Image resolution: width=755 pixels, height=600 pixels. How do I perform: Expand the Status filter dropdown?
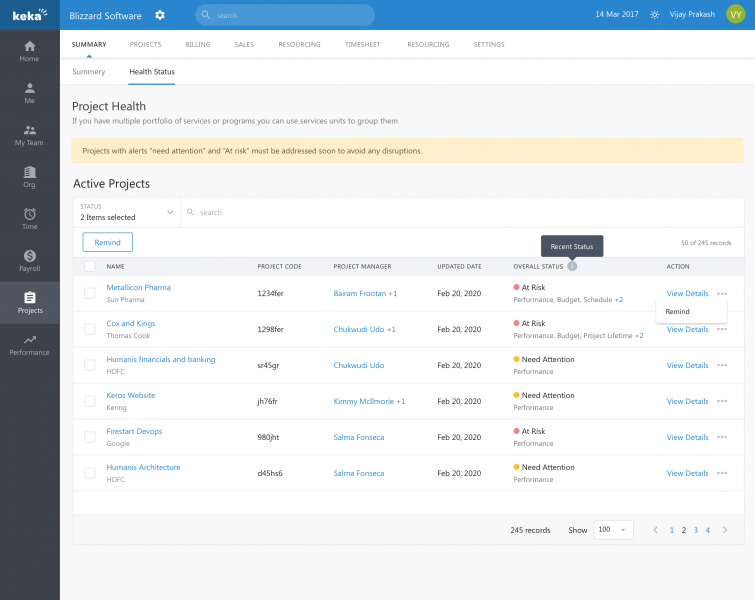click(127, 212)
